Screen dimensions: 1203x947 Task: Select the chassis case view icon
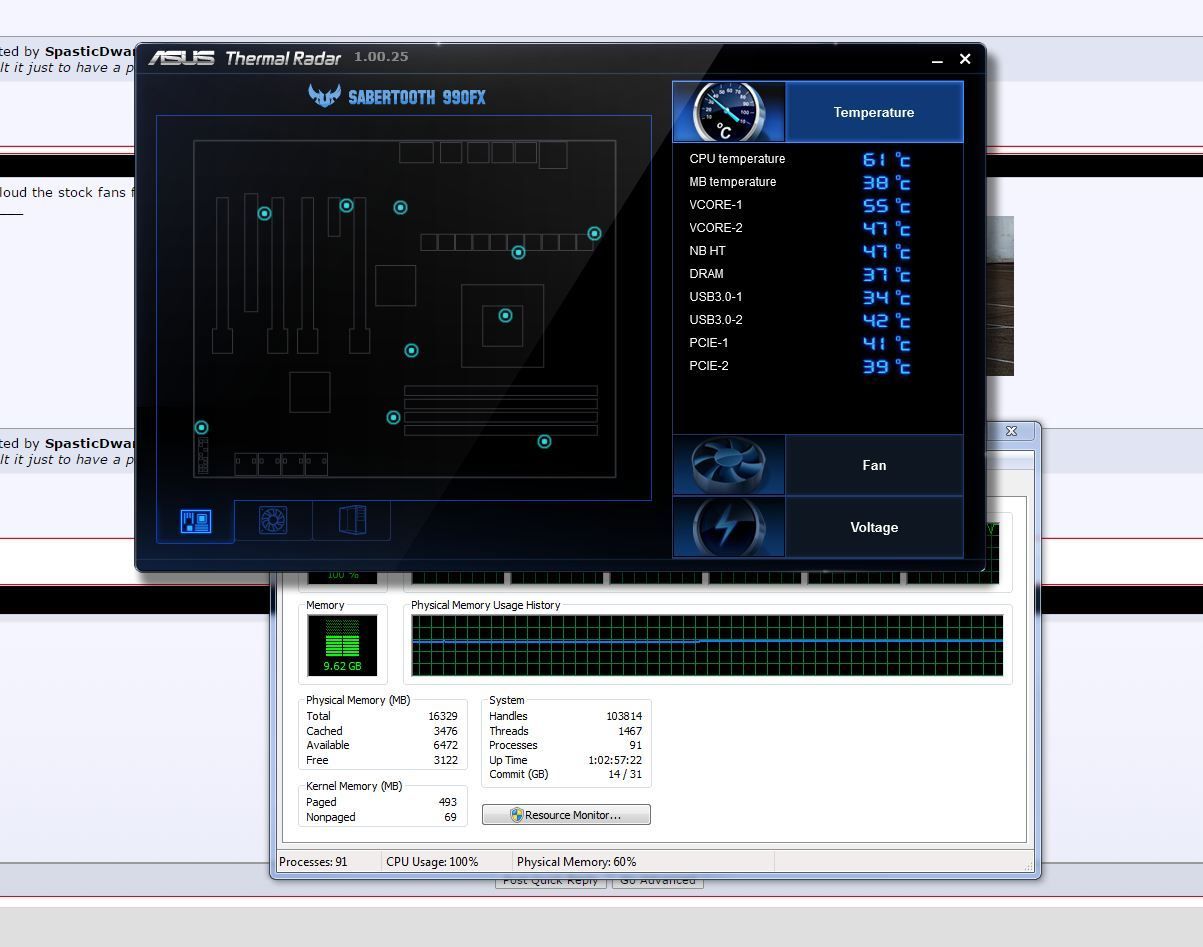coord(352,520)
